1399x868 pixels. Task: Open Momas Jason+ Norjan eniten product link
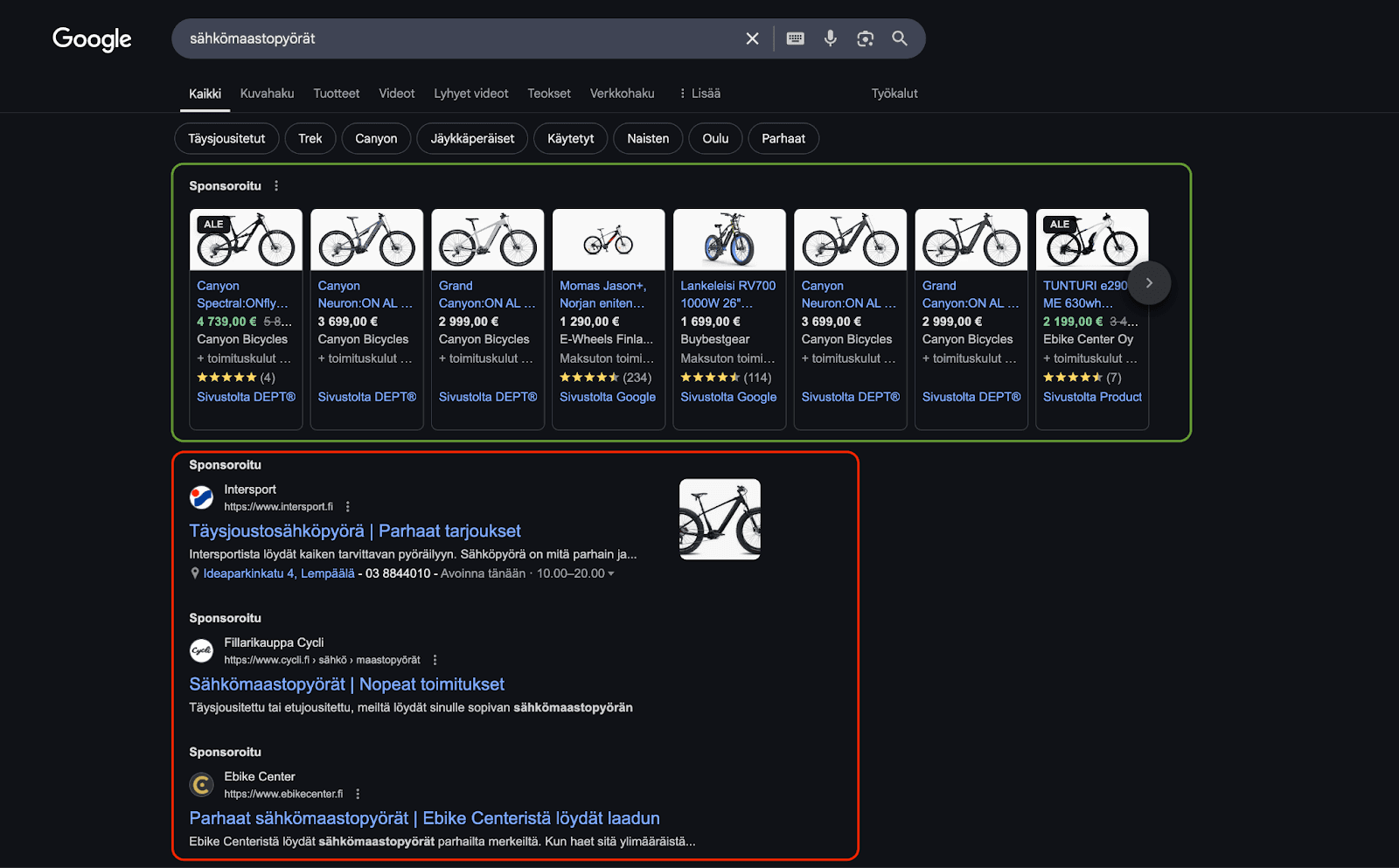click(603, 295)
